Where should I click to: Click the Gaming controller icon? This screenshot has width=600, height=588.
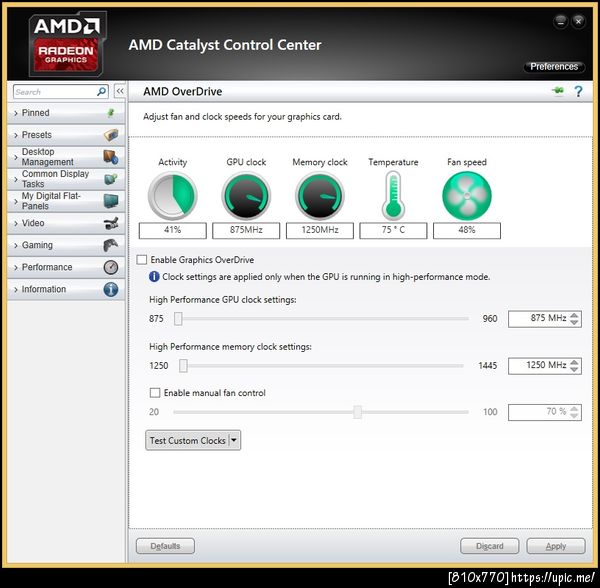(x=111, y=245)
